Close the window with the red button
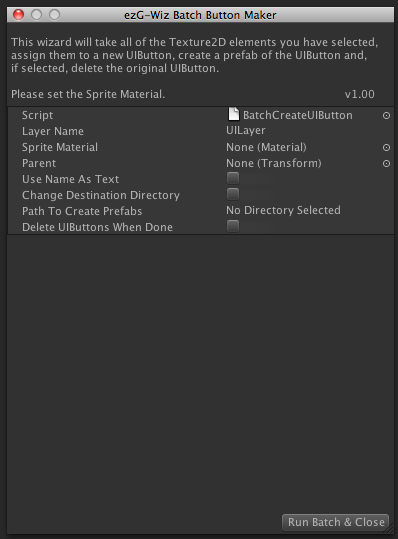This screenshot has height=539, width=398. click(18, 15)
